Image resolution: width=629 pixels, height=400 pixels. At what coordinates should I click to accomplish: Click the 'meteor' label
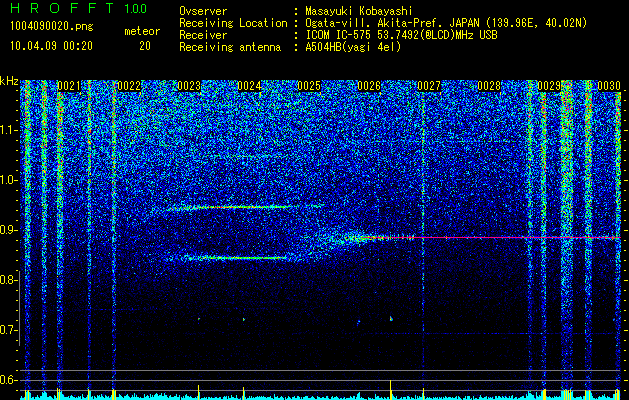[142, 31]
